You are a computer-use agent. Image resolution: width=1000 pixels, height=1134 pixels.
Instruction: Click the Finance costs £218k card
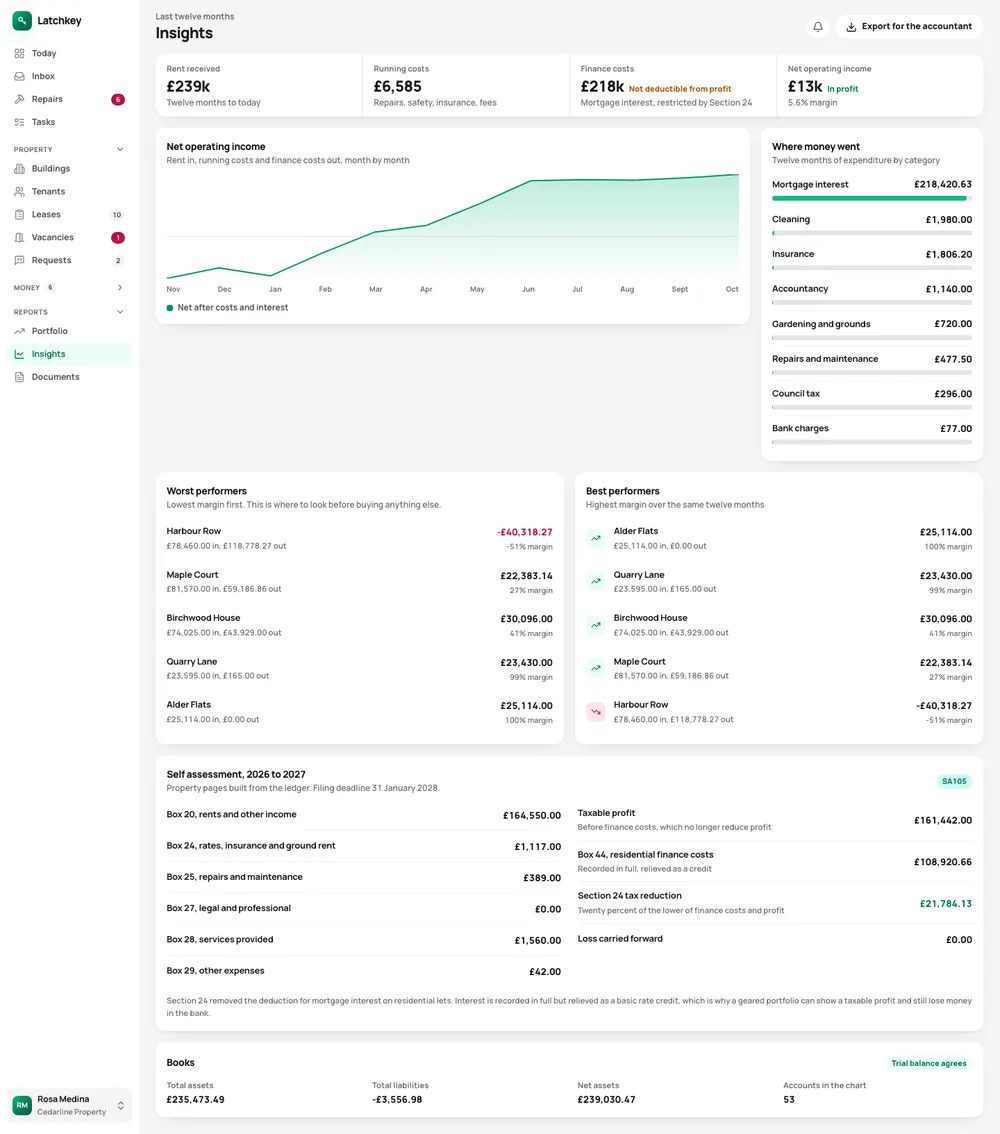pyautogui.click(x=672, y=85)
